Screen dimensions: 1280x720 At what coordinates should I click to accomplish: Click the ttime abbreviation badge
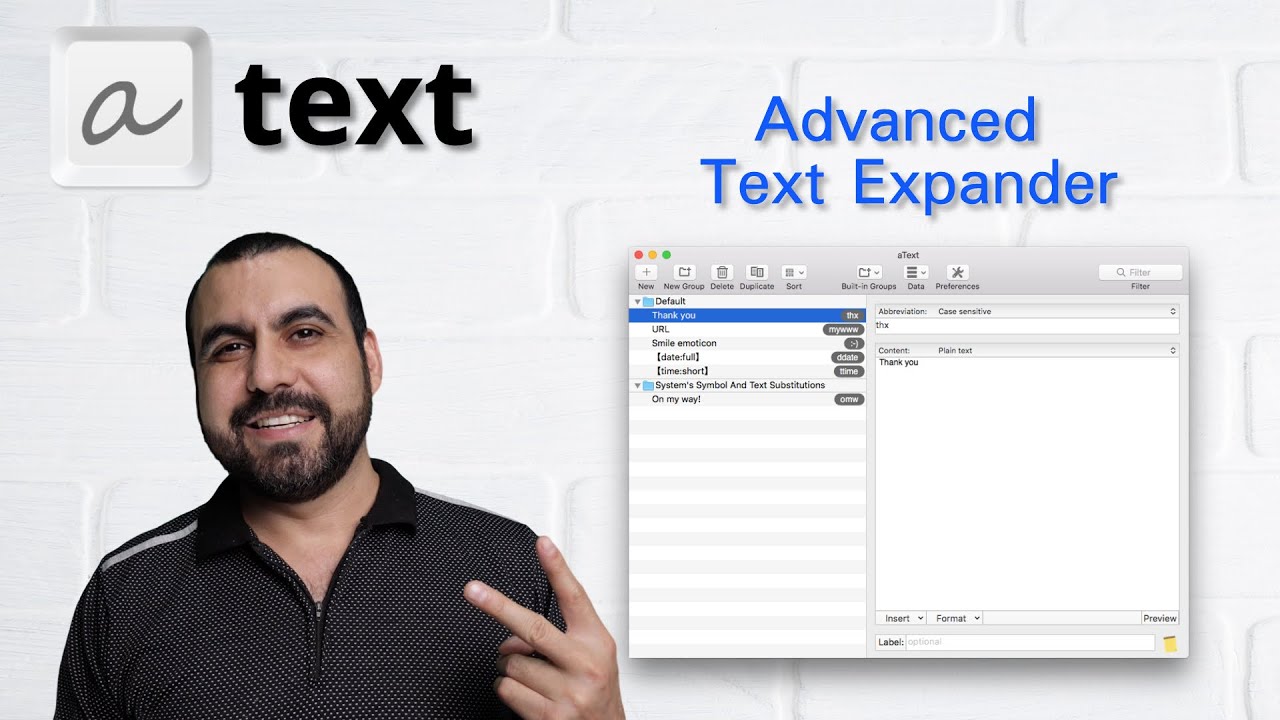click(x=848, y=371)
